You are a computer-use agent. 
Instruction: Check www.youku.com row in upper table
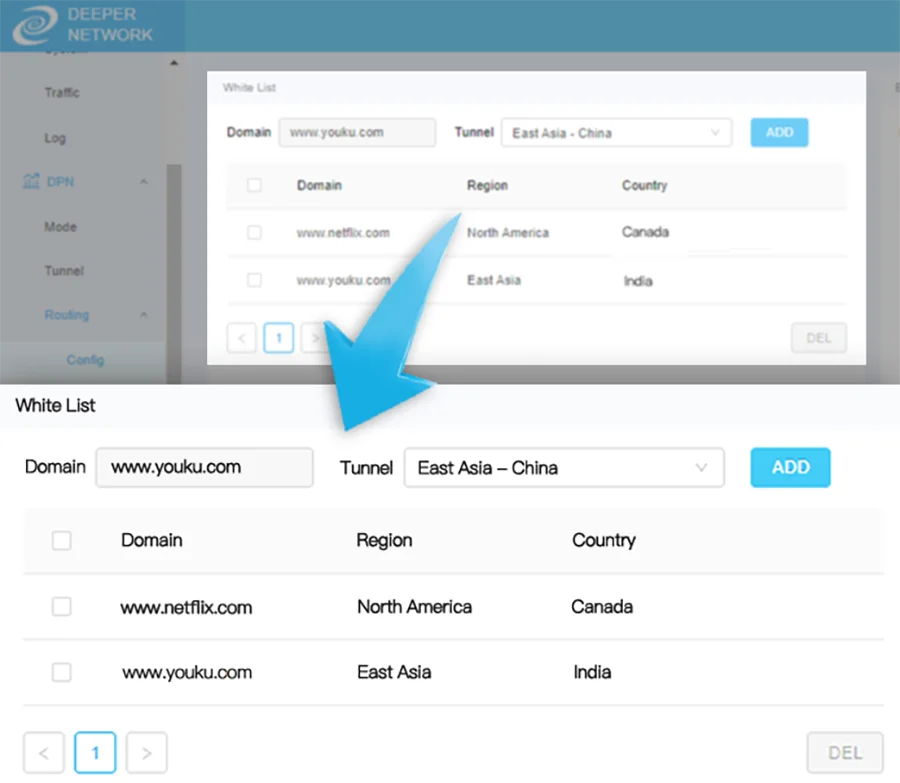(254, 280)
